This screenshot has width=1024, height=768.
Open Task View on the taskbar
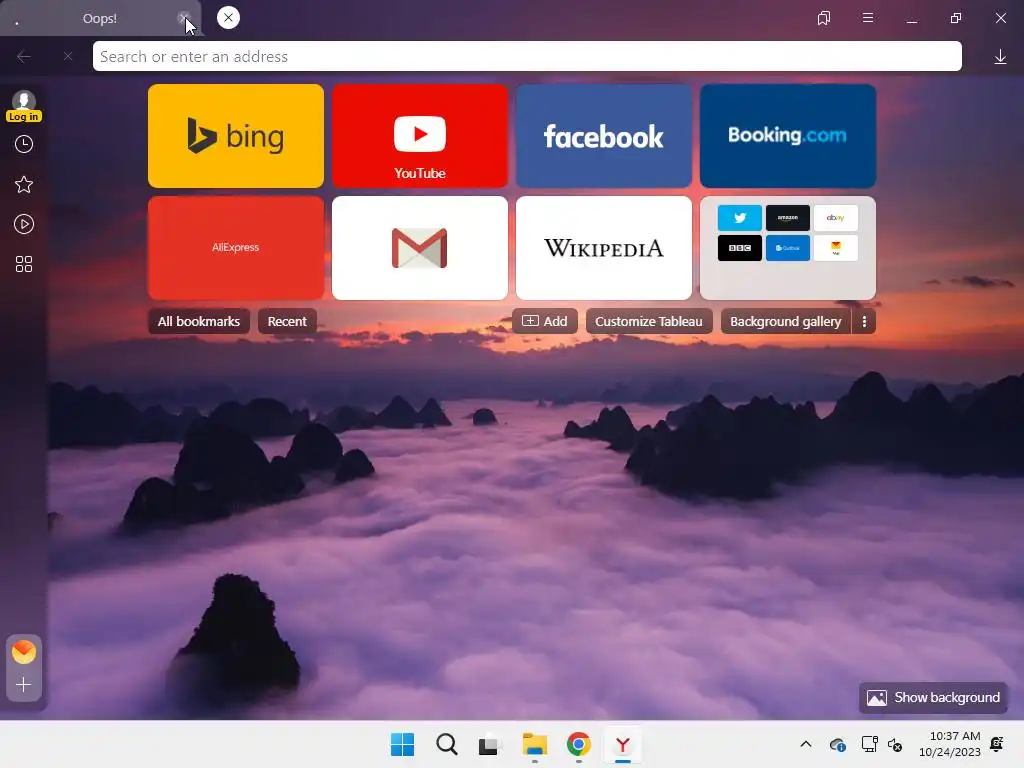[488, 744]
